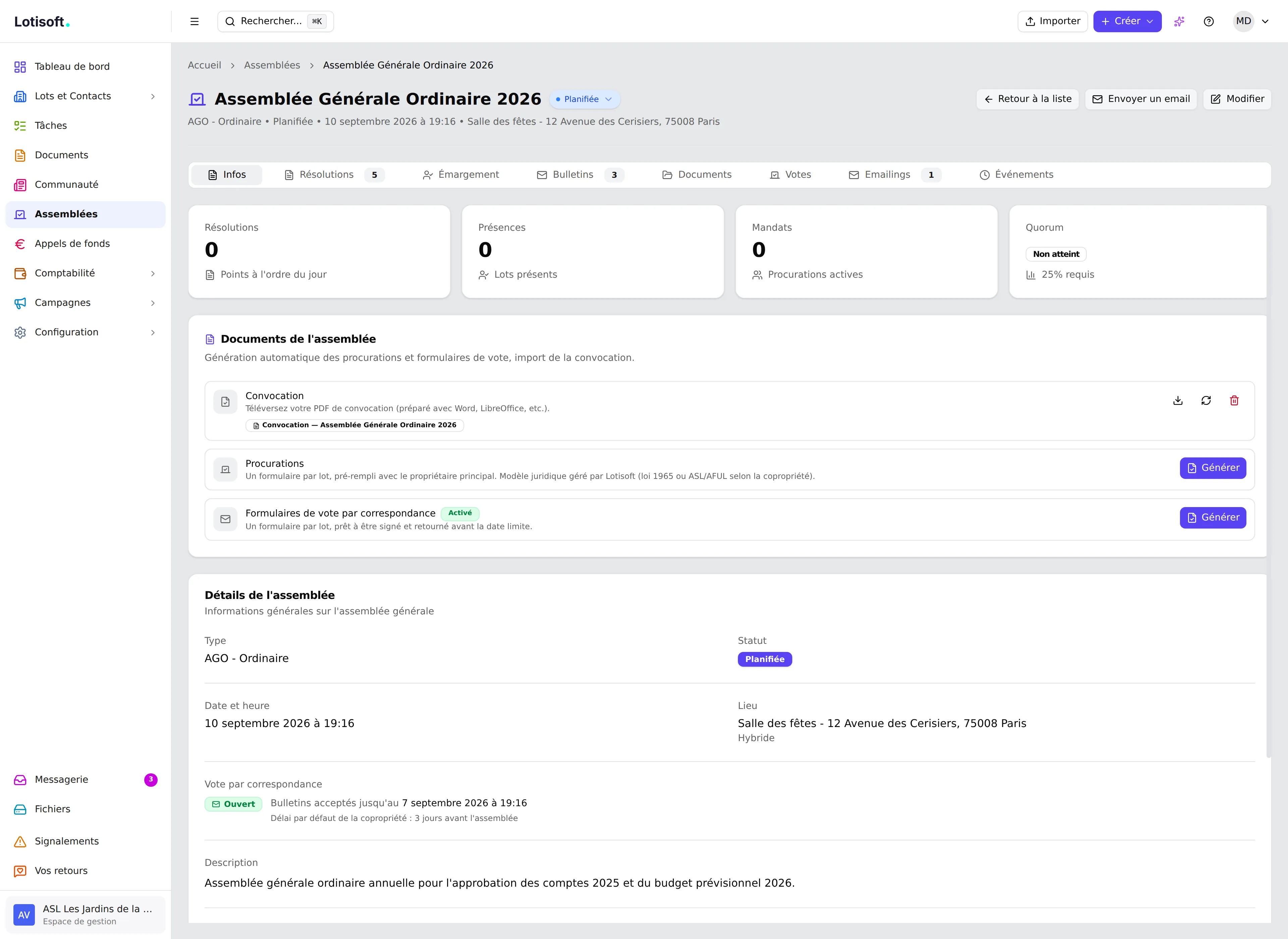Image resolution: width=1288 pixels, height=939 pixels.
Task: Open the help question mark icon
Action: 1209,21
